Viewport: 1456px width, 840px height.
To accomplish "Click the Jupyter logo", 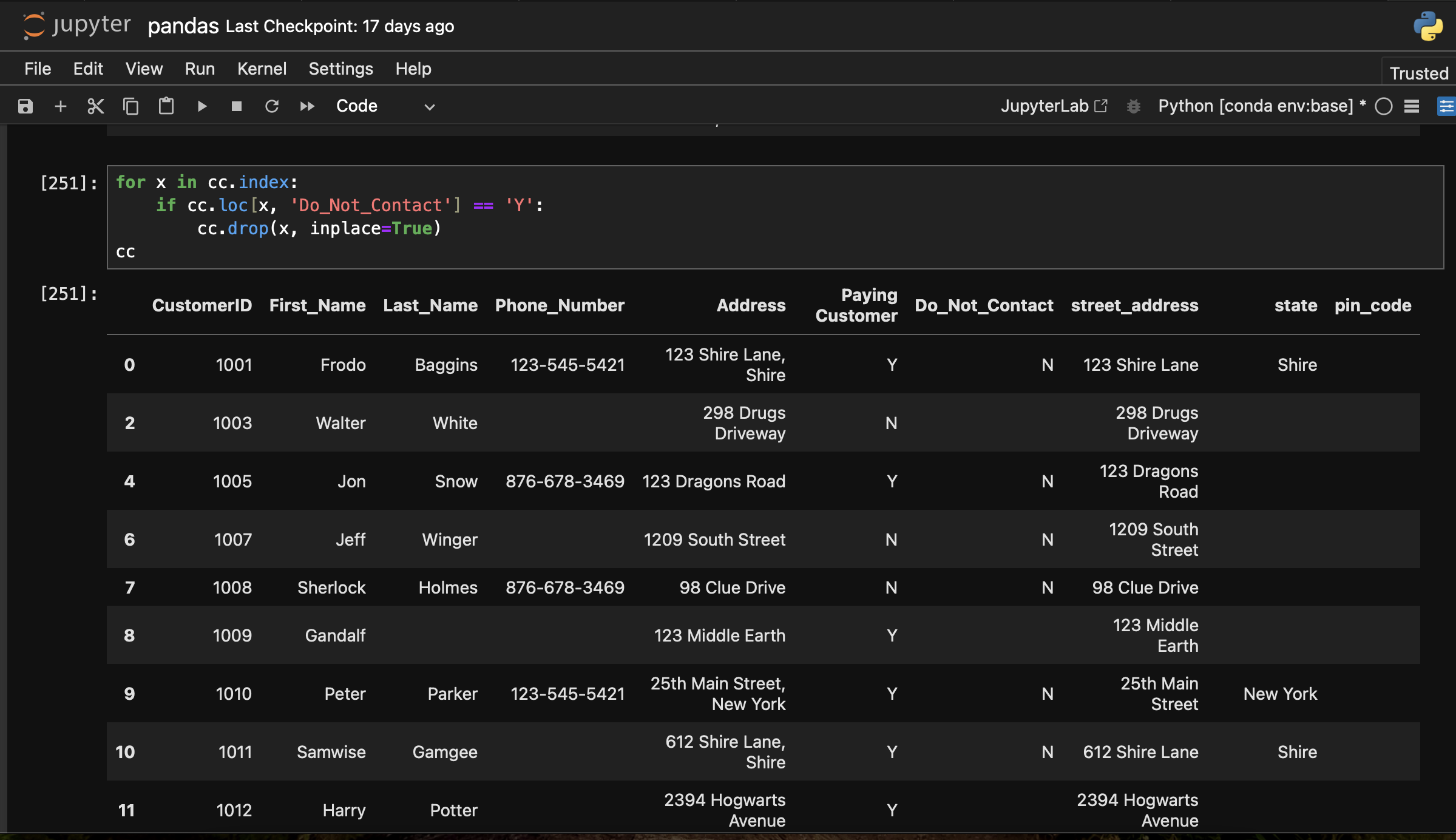I will coord(76,25).
